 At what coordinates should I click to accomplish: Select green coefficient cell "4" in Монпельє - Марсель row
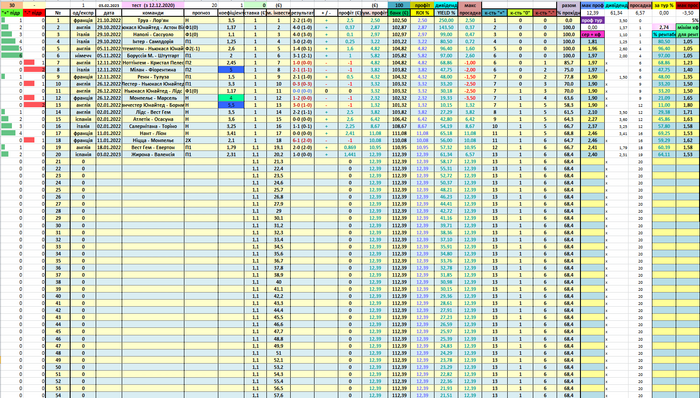231,98
